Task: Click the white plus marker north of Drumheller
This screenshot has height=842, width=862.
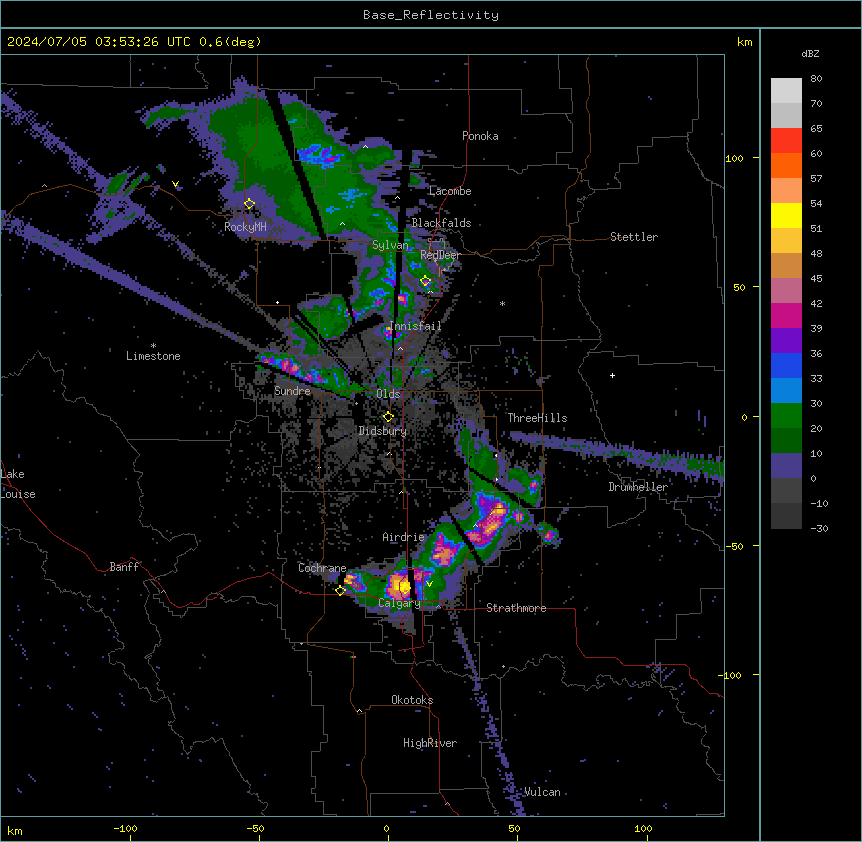Action: [x=612, y=375]
